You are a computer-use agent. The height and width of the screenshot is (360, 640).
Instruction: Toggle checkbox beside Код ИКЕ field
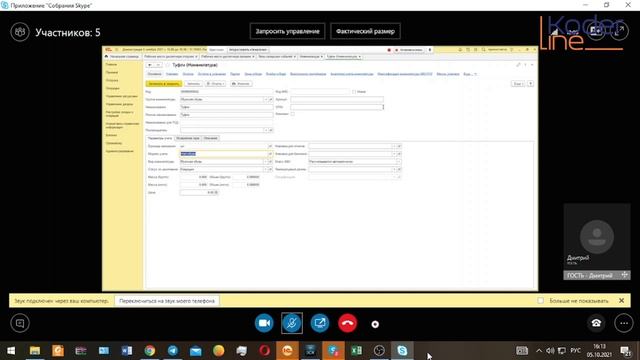[354, 92]
